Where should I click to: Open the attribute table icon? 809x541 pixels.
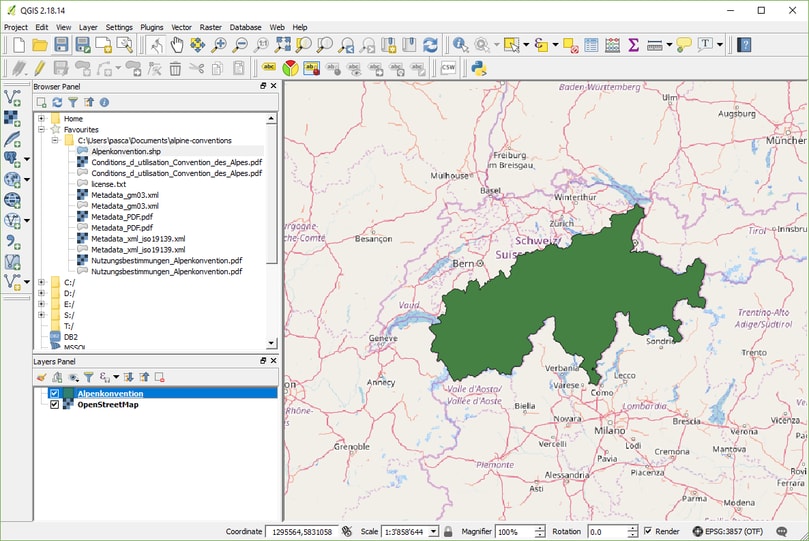click(591, 45)
